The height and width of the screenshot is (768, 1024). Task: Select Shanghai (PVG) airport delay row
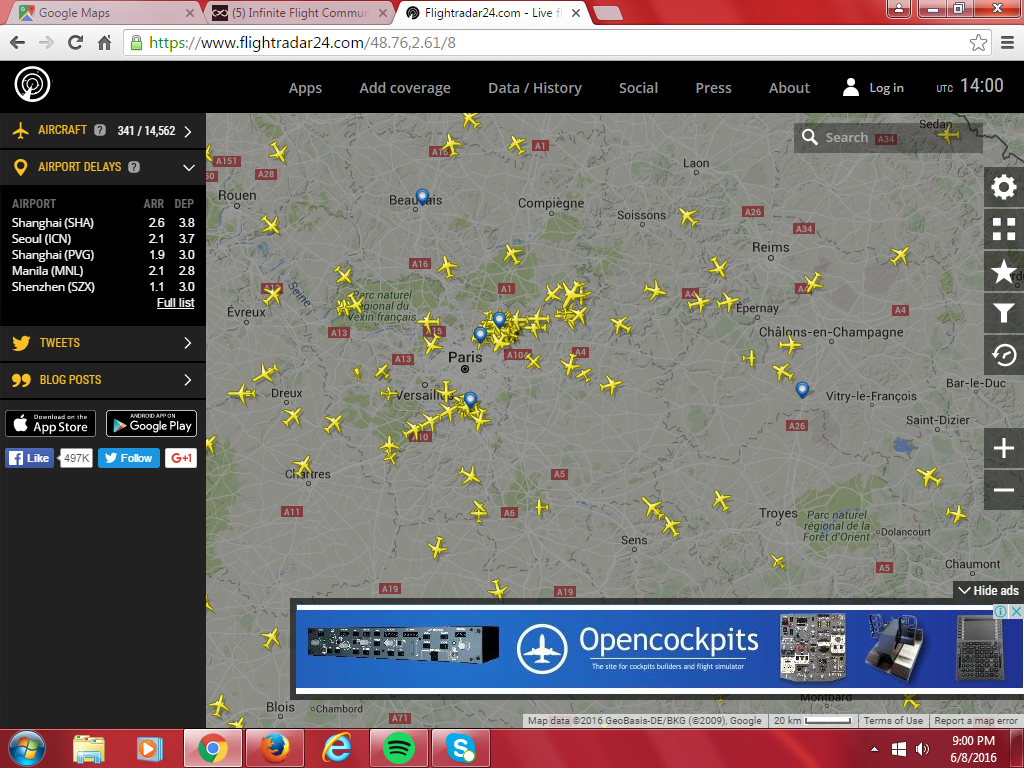(103, 255)
